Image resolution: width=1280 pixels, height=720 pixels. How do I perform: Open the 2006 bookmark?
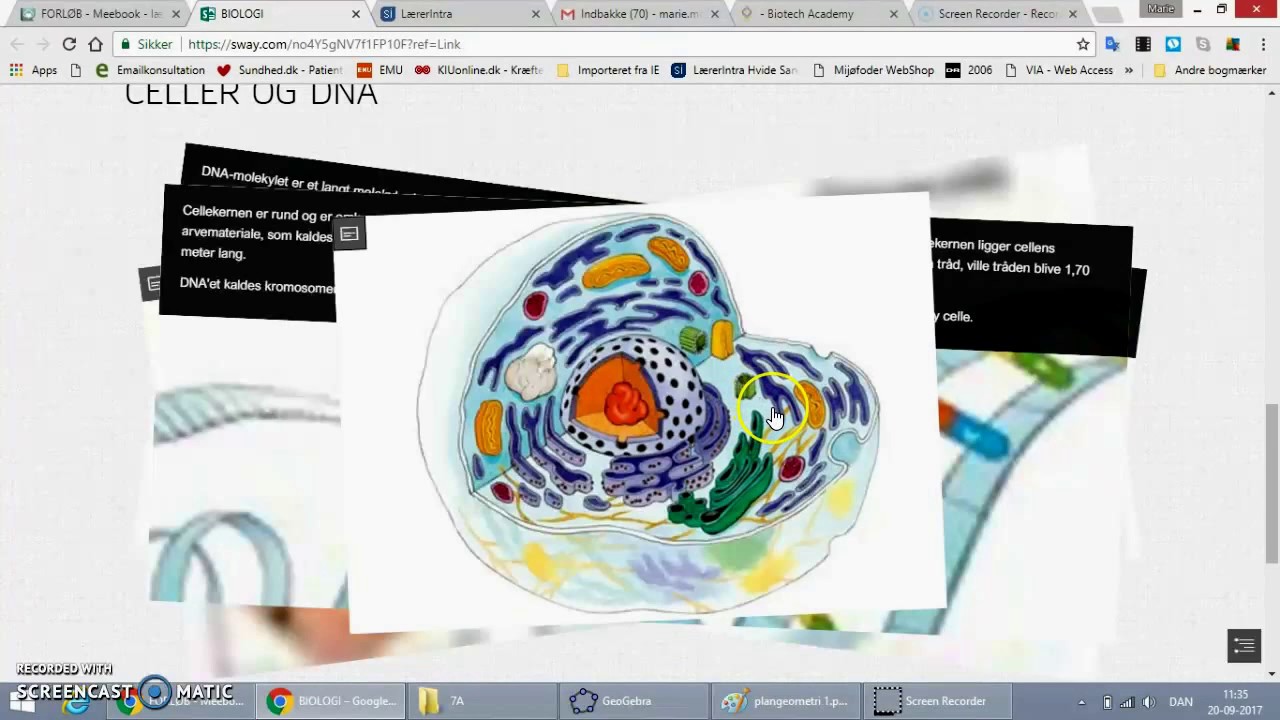point(969,70)
